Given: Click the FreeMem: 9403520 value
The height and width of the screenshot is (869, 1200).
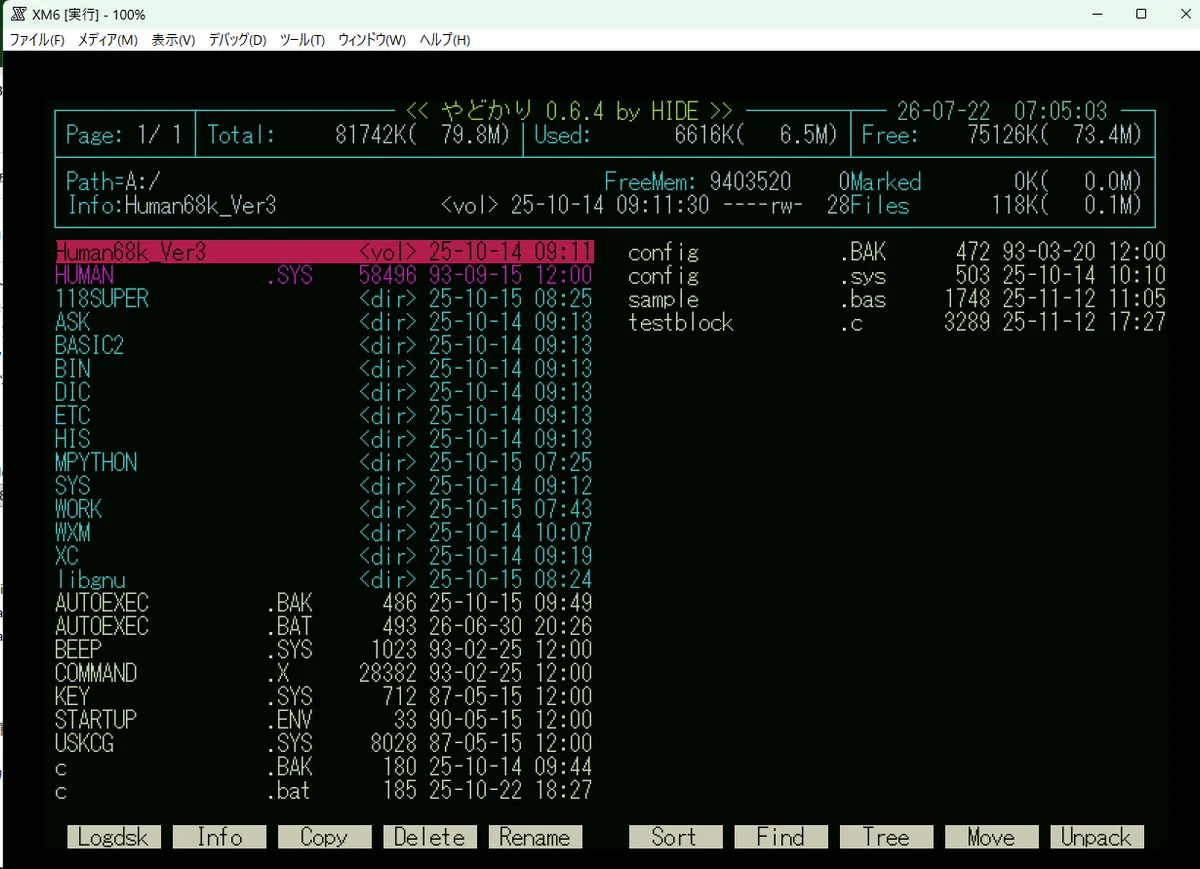Looking at the screenshot, I should coord(698,182).
